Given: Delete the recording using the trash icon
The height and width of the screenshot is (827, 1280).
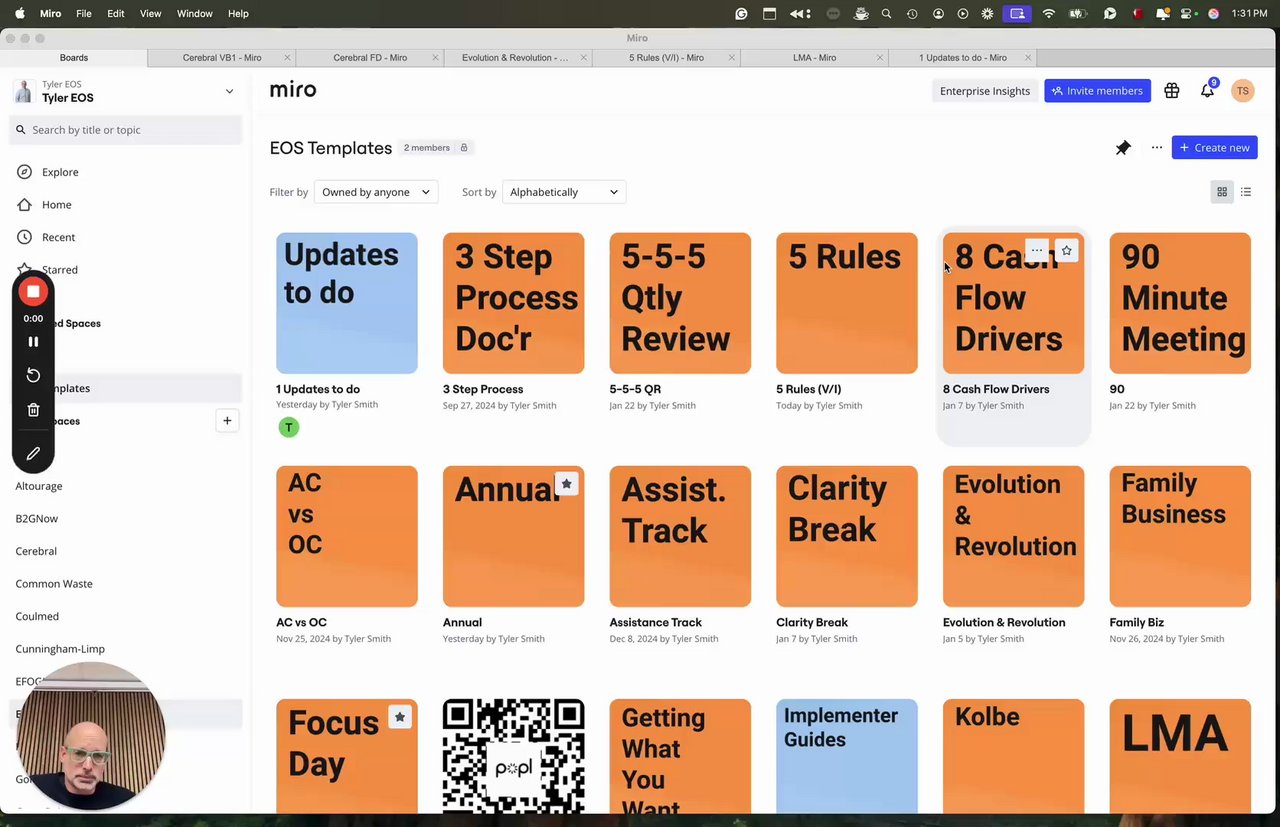Looking at the screenshot, I should click(33, 410).
